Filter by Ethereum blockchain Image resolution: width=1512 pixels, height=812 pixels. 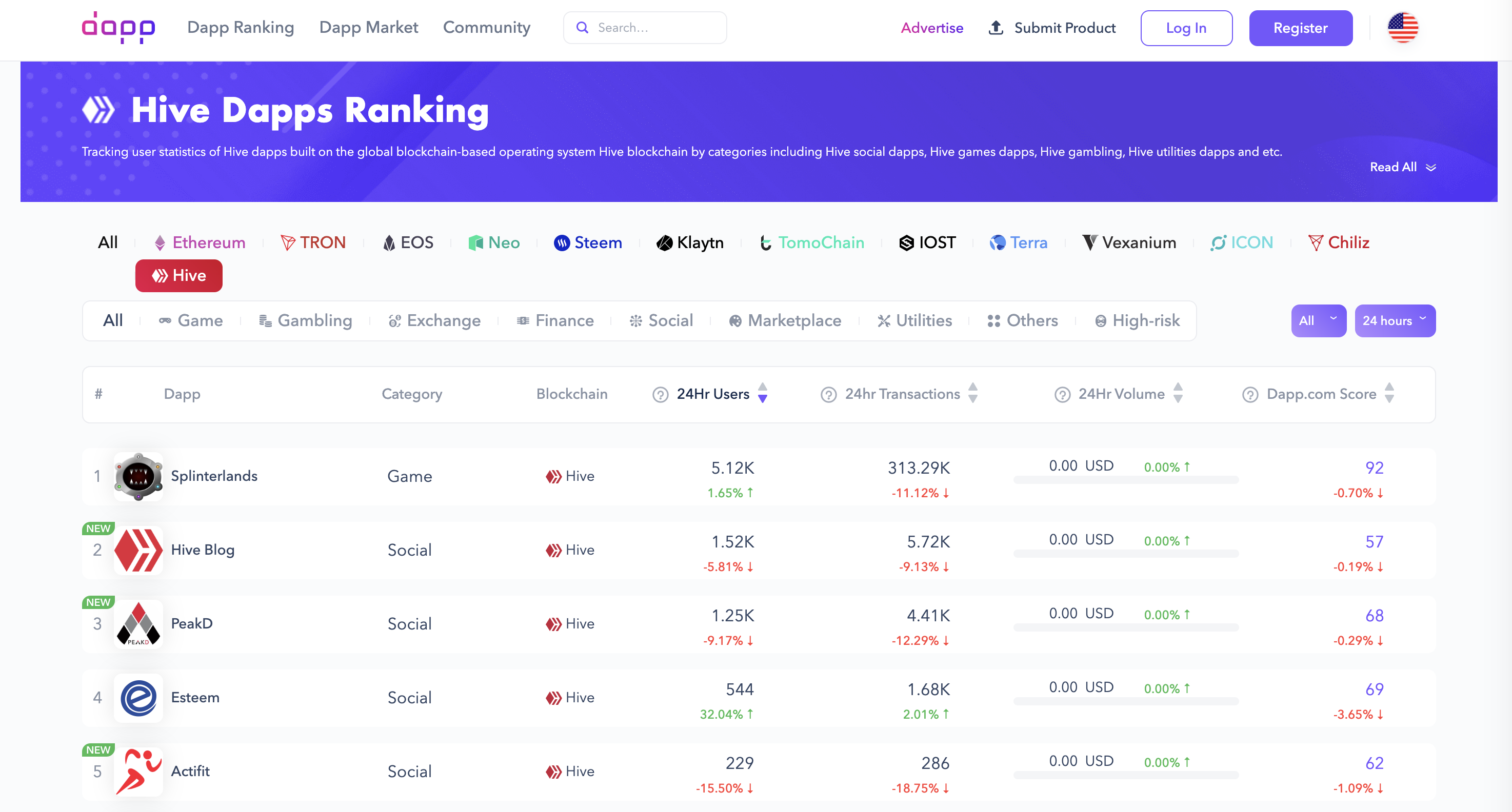click(200, 243)
